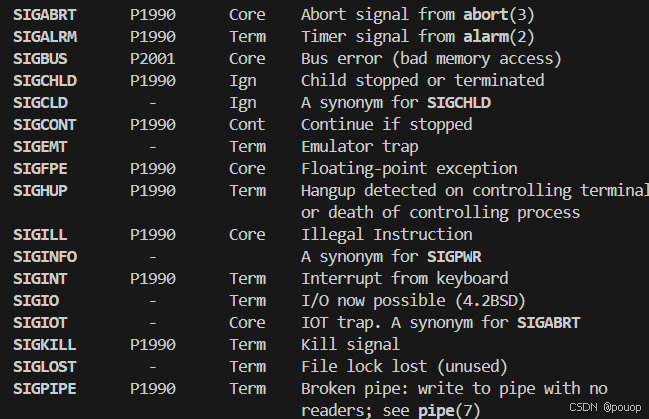
Task: Click bold SIGABRT in the SIGIOT description
Action: 549,323
